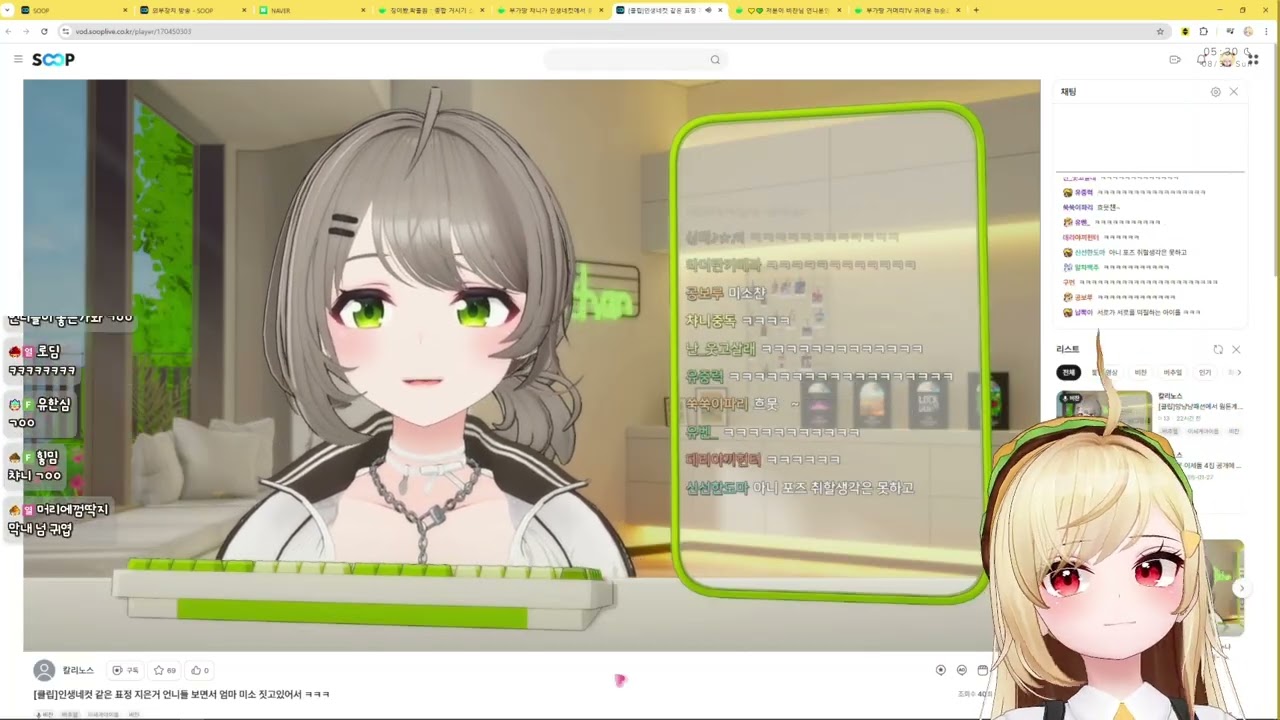Click next arrow on list thumbnails

point(1241,588)
